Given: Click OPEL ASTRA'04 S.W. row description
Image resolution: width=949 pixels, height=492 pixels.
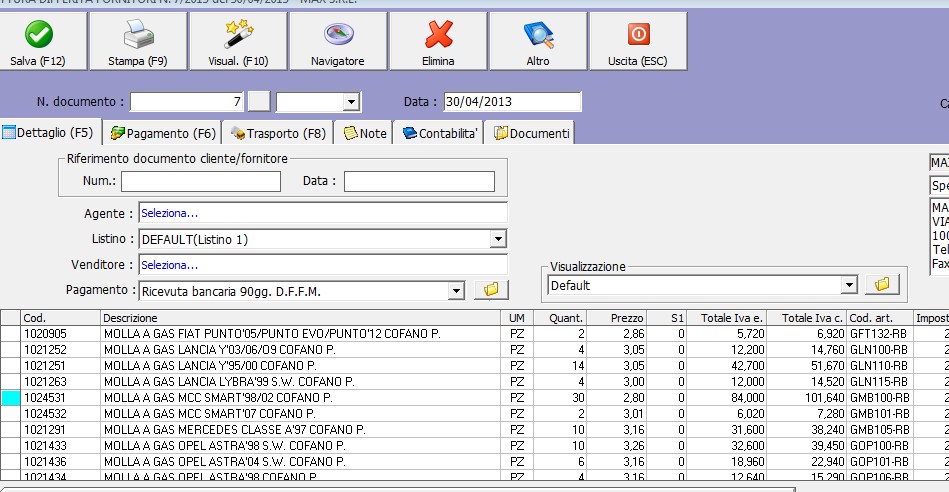Looking at the screenshot, I should pyautogui.click(x=225, y=462).
